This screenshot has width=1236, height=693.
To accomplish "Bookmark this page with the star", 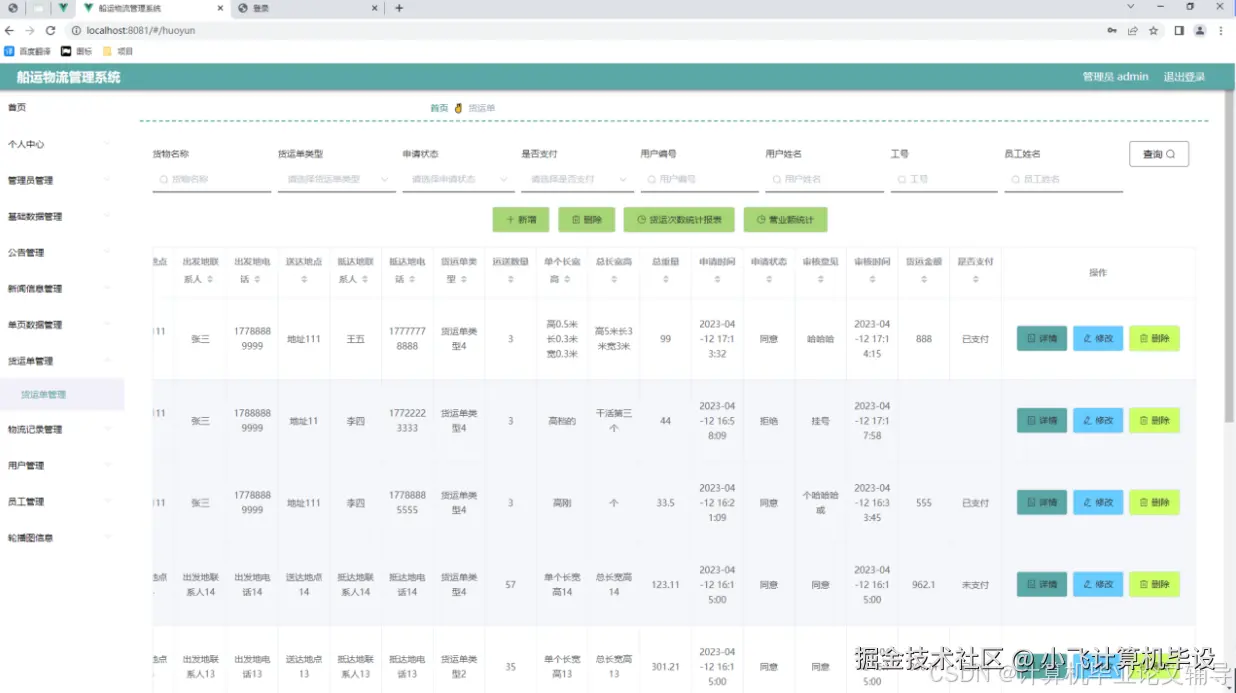I will [1153, 31].
